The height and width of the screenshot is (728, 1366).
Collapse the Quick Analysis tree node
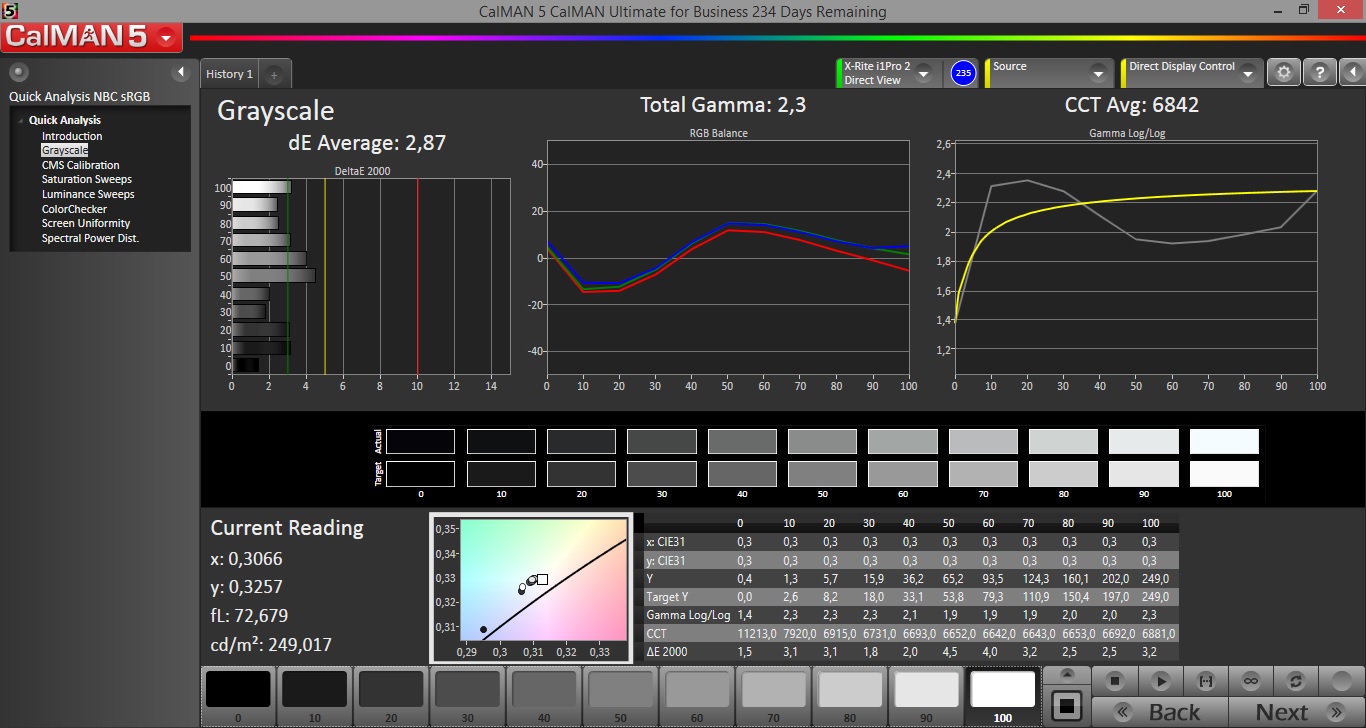coord(22,120)
